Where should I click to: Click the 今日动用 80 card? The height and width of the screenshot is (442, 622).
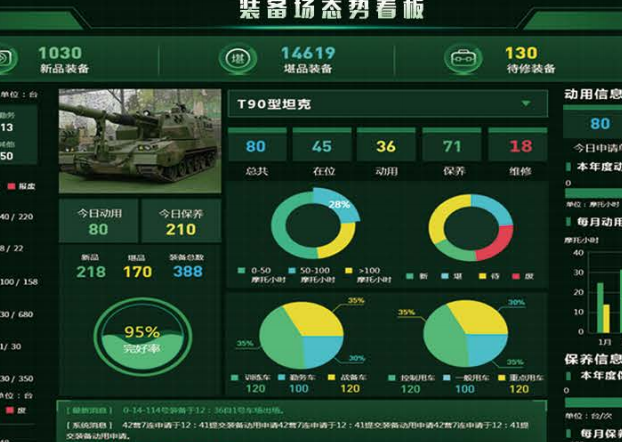click(98, 221)
